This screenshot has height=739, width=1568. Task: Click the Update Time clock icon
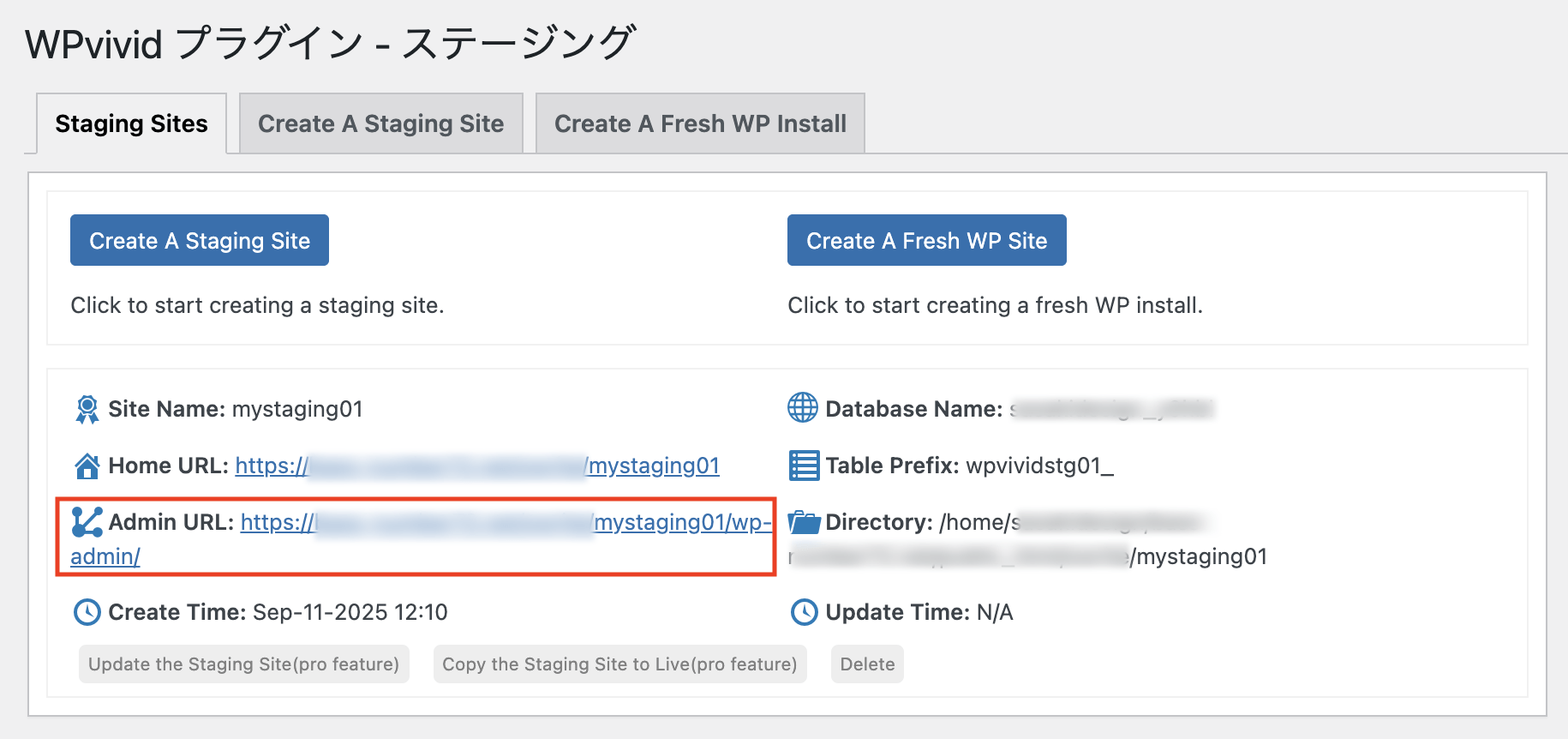click(804, 612)
